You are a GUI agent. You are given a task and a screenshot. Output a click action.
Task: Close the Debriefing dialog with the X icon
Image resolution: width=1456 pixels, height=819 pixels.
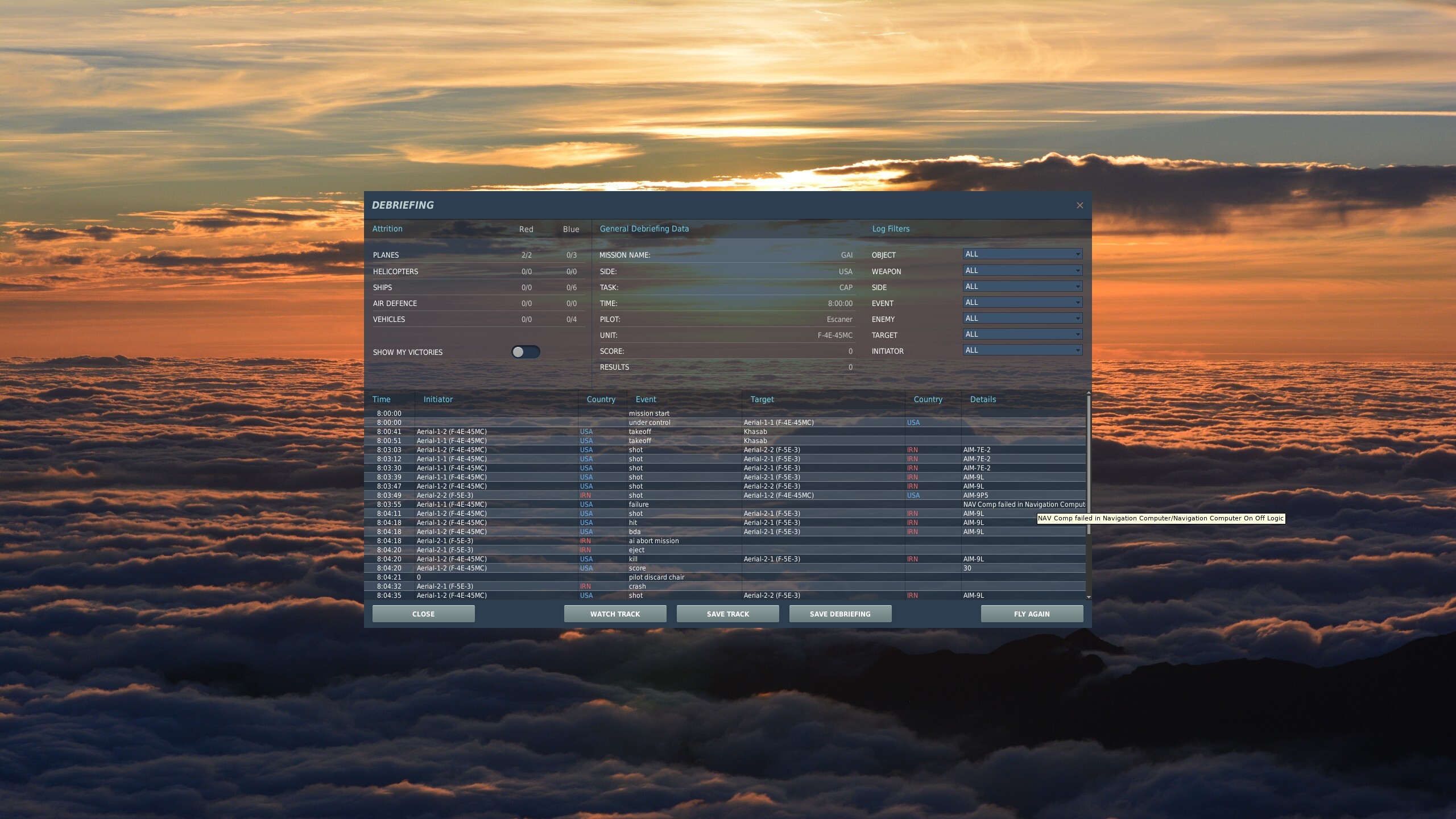tap(1079, 205)
